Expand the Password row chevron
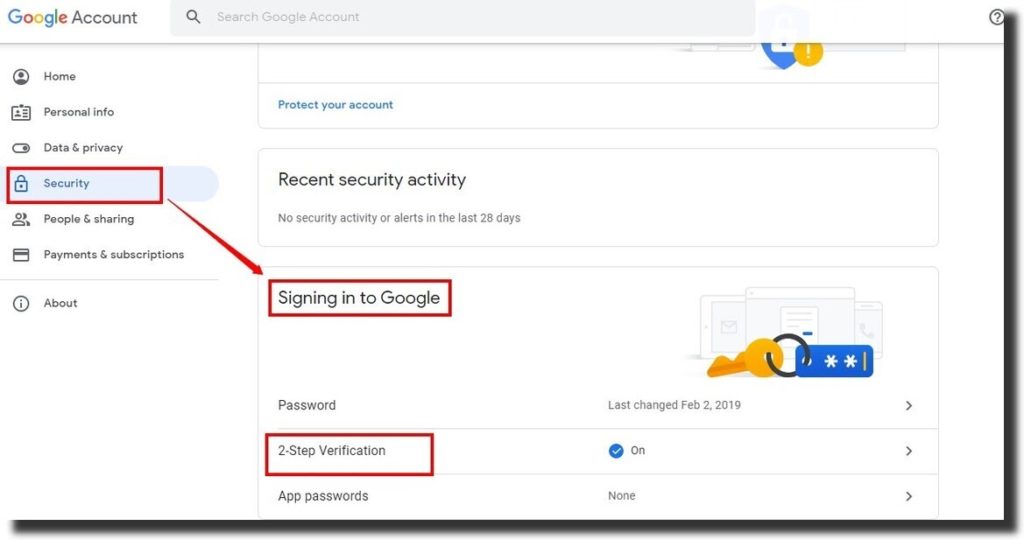The image size is (1024, 540). (908, 405)
